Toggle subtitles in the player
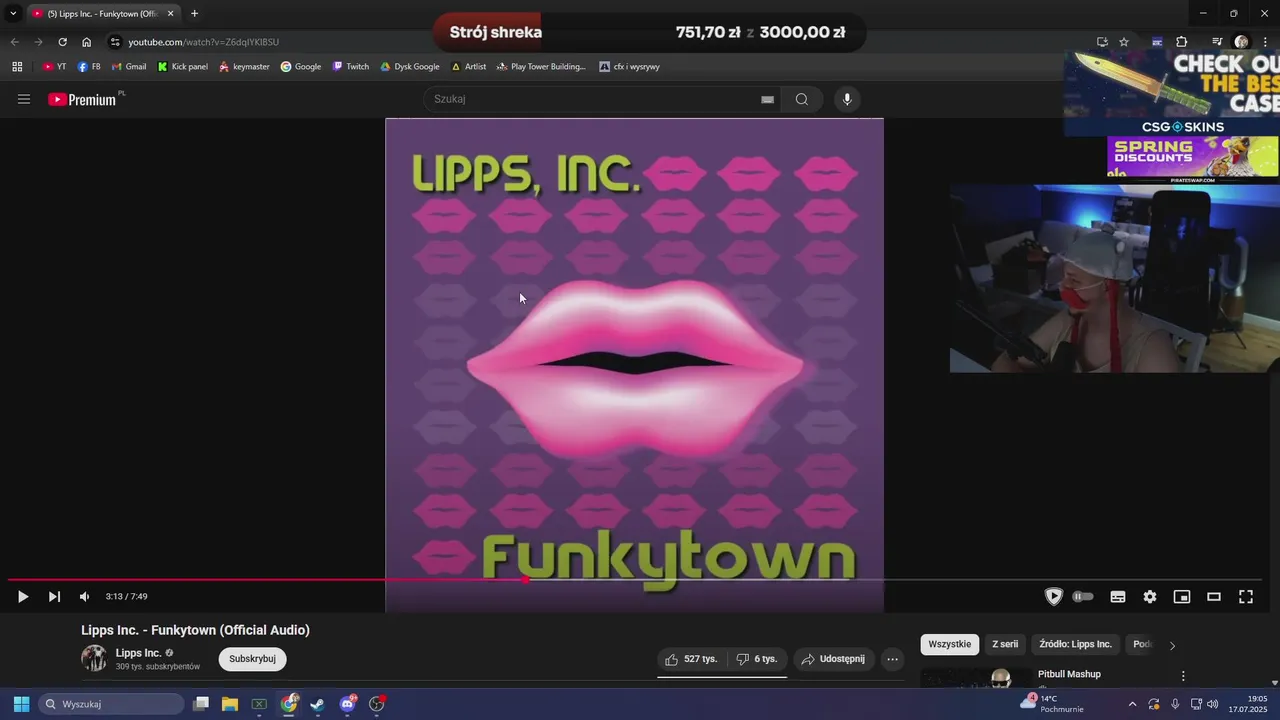The height and width of the screenshot is (720, 1280). [1118, 597]
